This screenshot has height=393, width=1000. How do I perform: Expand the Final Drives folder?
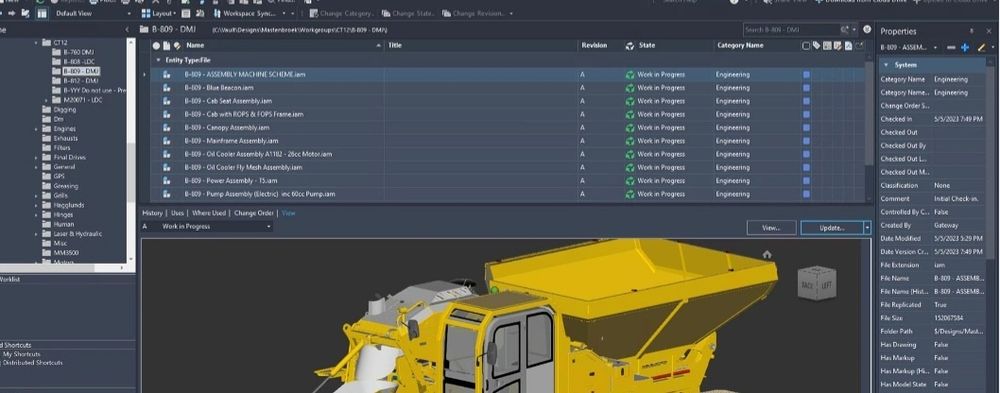click(36, 158)
